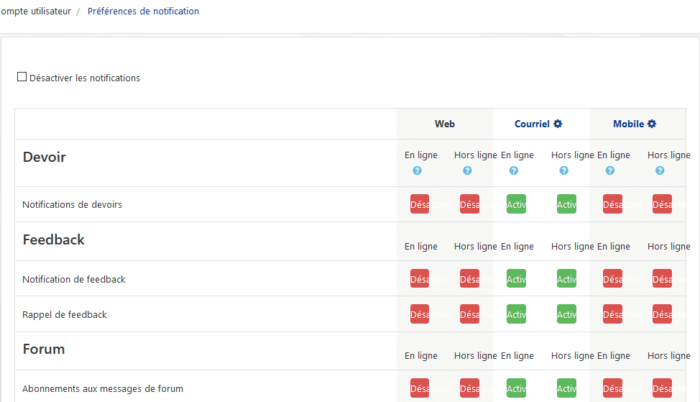Toggle forum subscriptions Web Hors ligne
The height and width of the screenshot is (402, 700).
pyautogui.click(x=470, y=388)
